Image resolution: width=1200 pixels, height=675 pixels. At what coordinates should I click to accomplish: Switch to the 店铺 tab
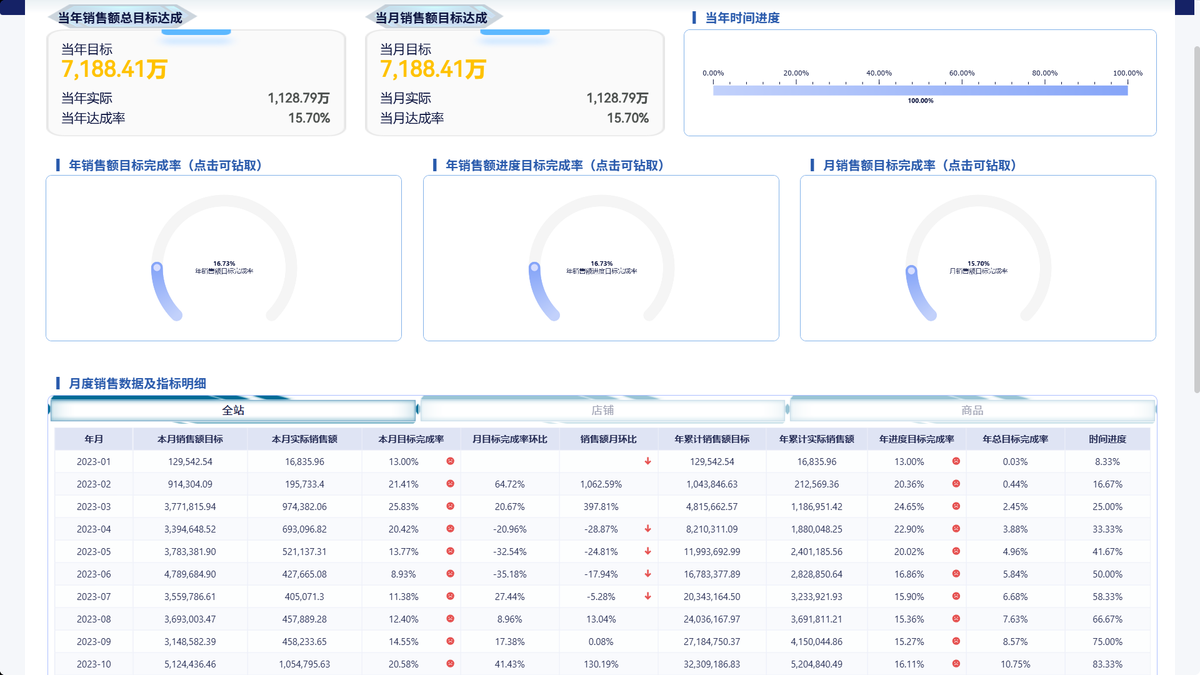(603, 411)
